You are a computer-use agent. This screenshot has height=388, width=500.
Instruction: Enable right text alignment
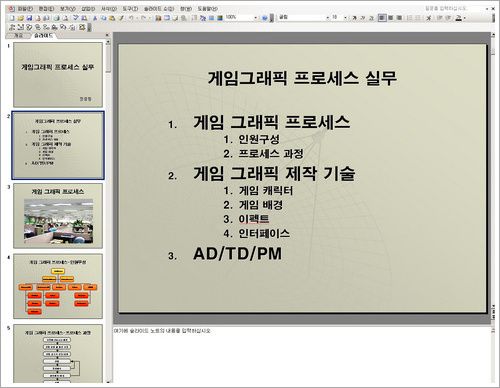point(399,18)
